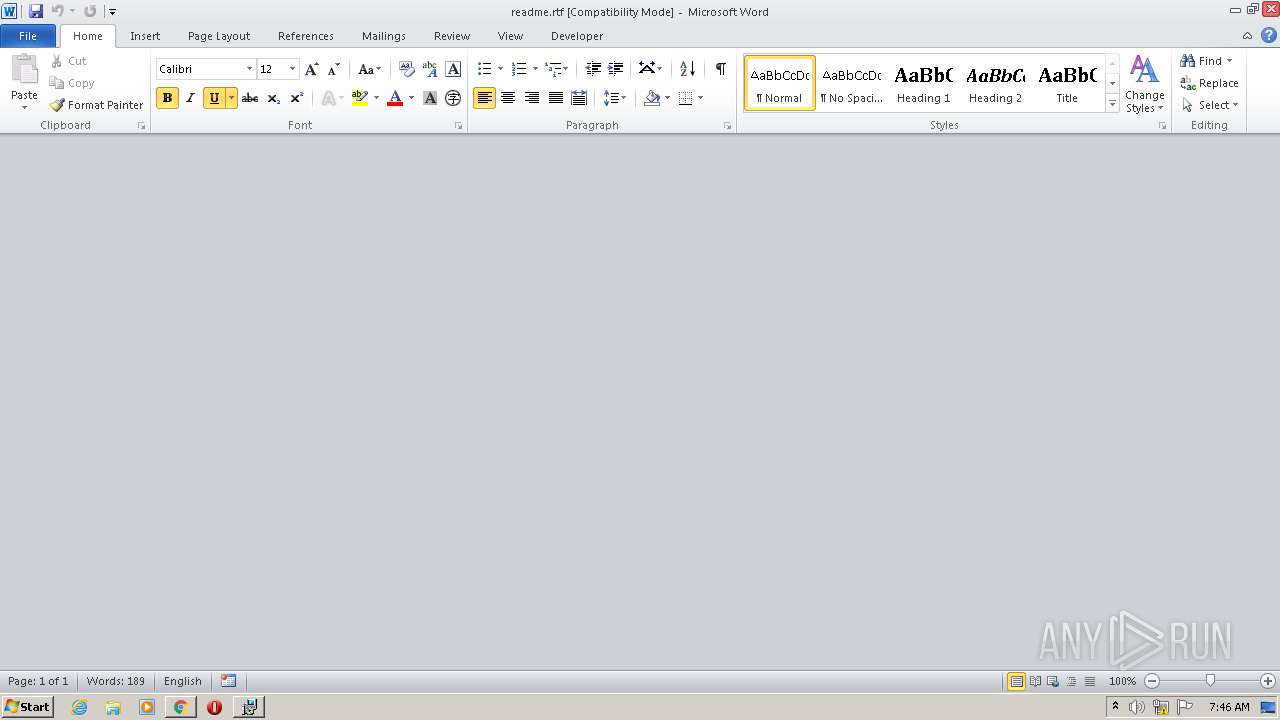Open Internet Explorer from the taskbar
1280x720 pixels.
(x=80, y=707)
